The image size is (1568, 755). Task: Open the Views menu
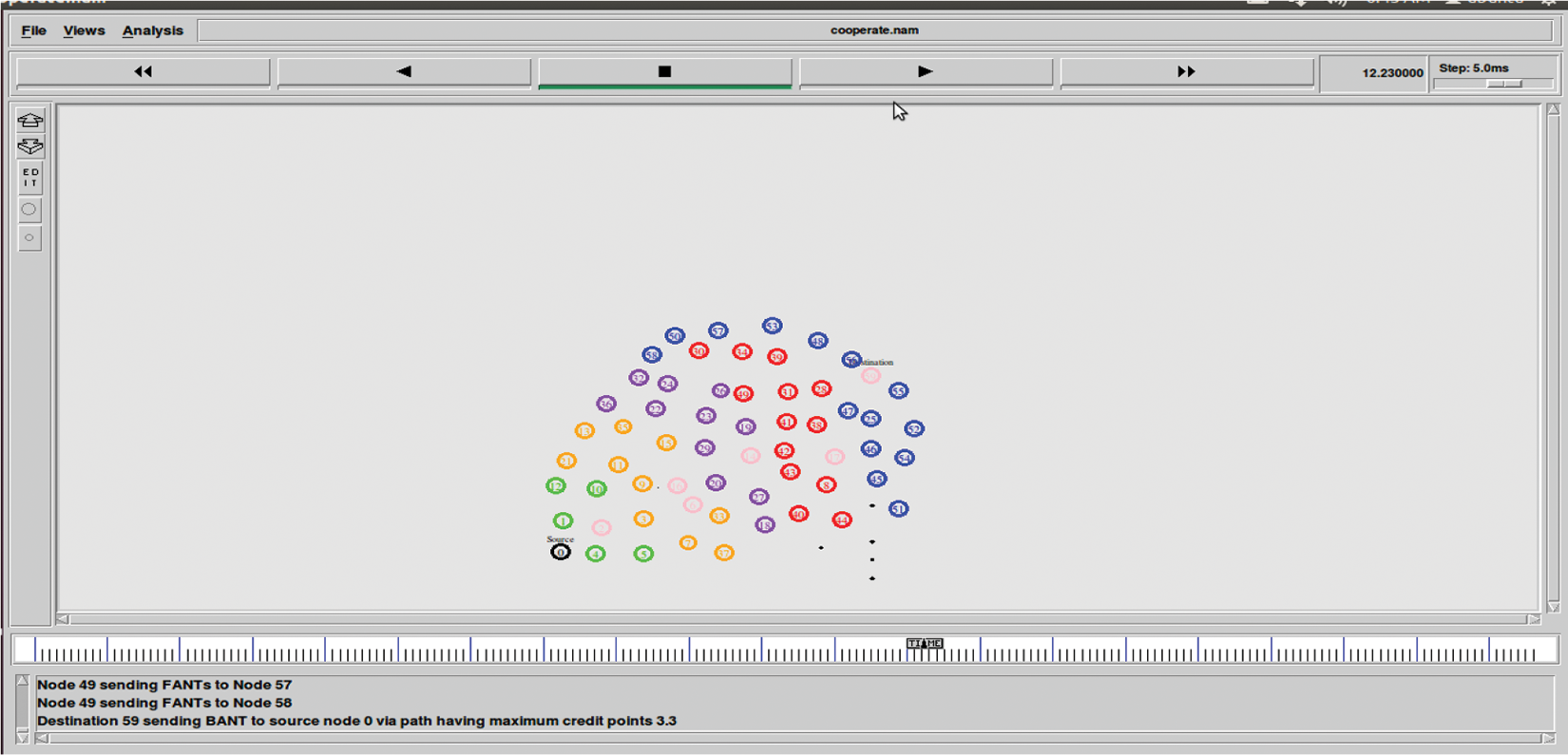(84, 30)
